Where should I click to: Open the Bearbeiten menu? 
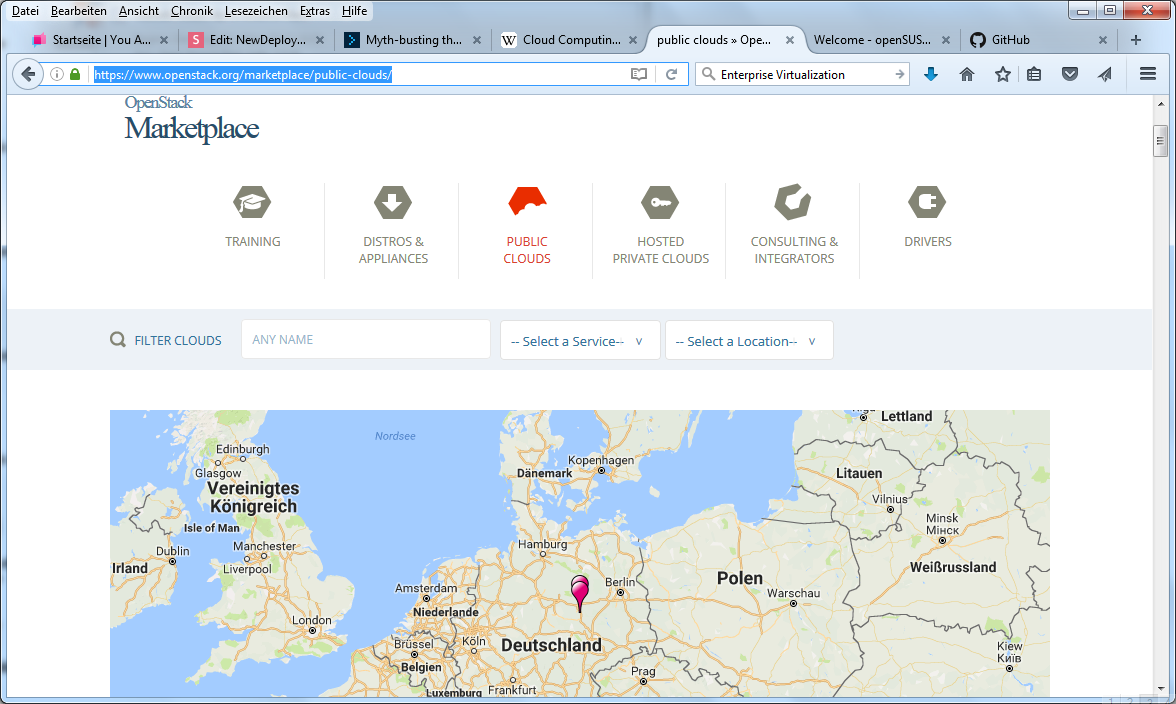tap(79, 10)
